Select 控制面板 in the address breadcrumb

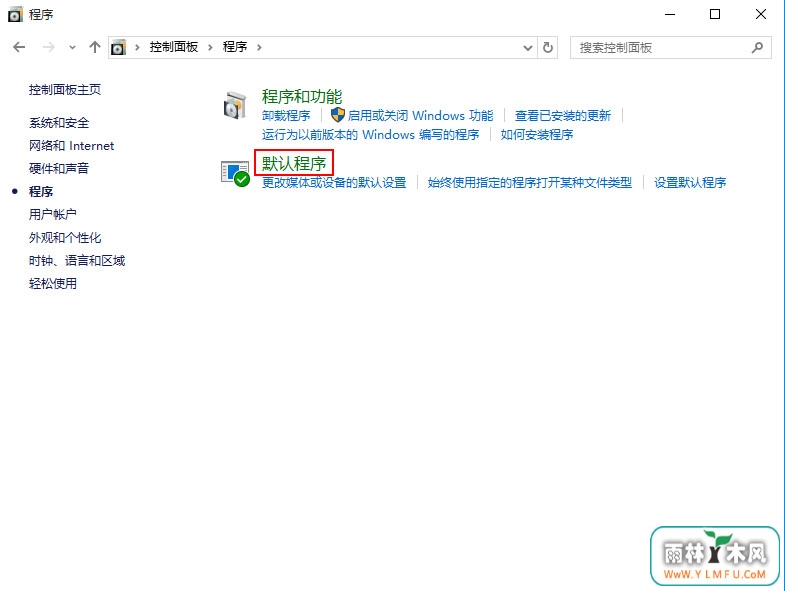click(x=174, y=47)
